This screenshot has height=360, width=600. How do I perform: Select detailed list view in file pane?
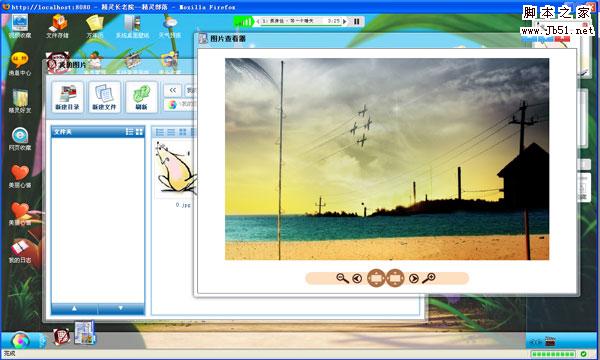click(x=160, y=132)
